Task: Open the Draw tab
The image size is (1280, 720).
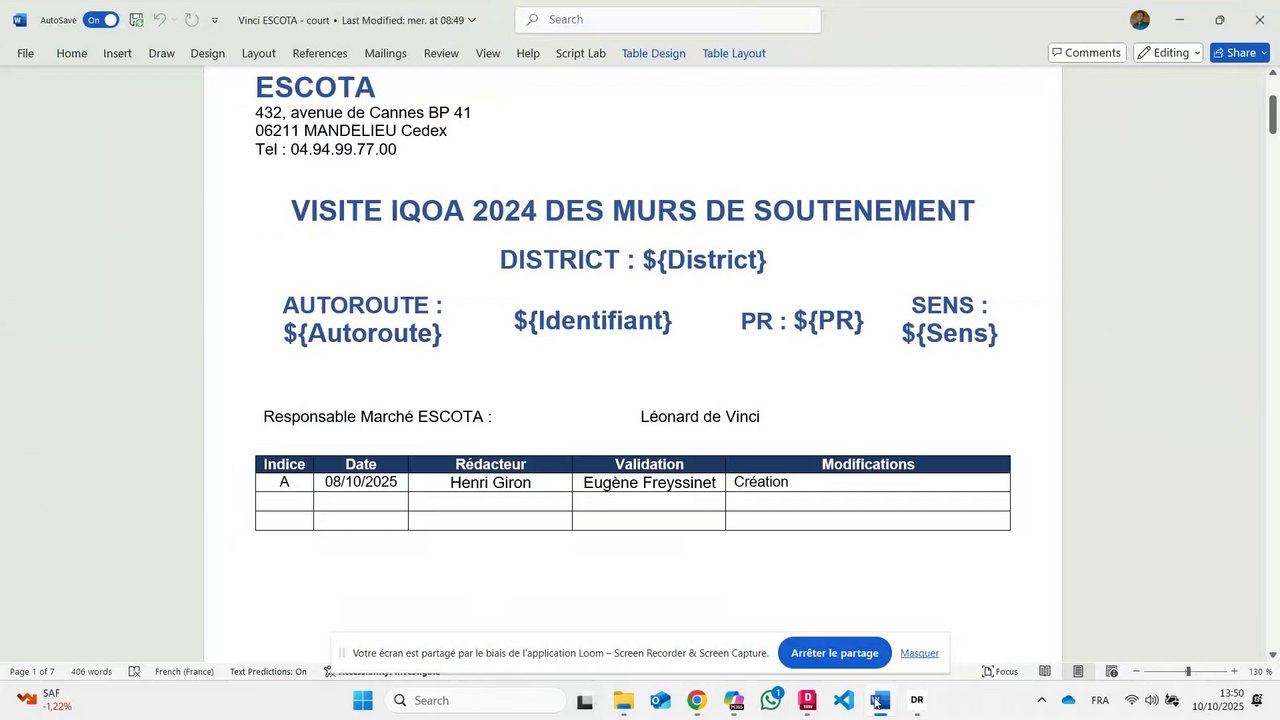Action: tap(162, 53)
